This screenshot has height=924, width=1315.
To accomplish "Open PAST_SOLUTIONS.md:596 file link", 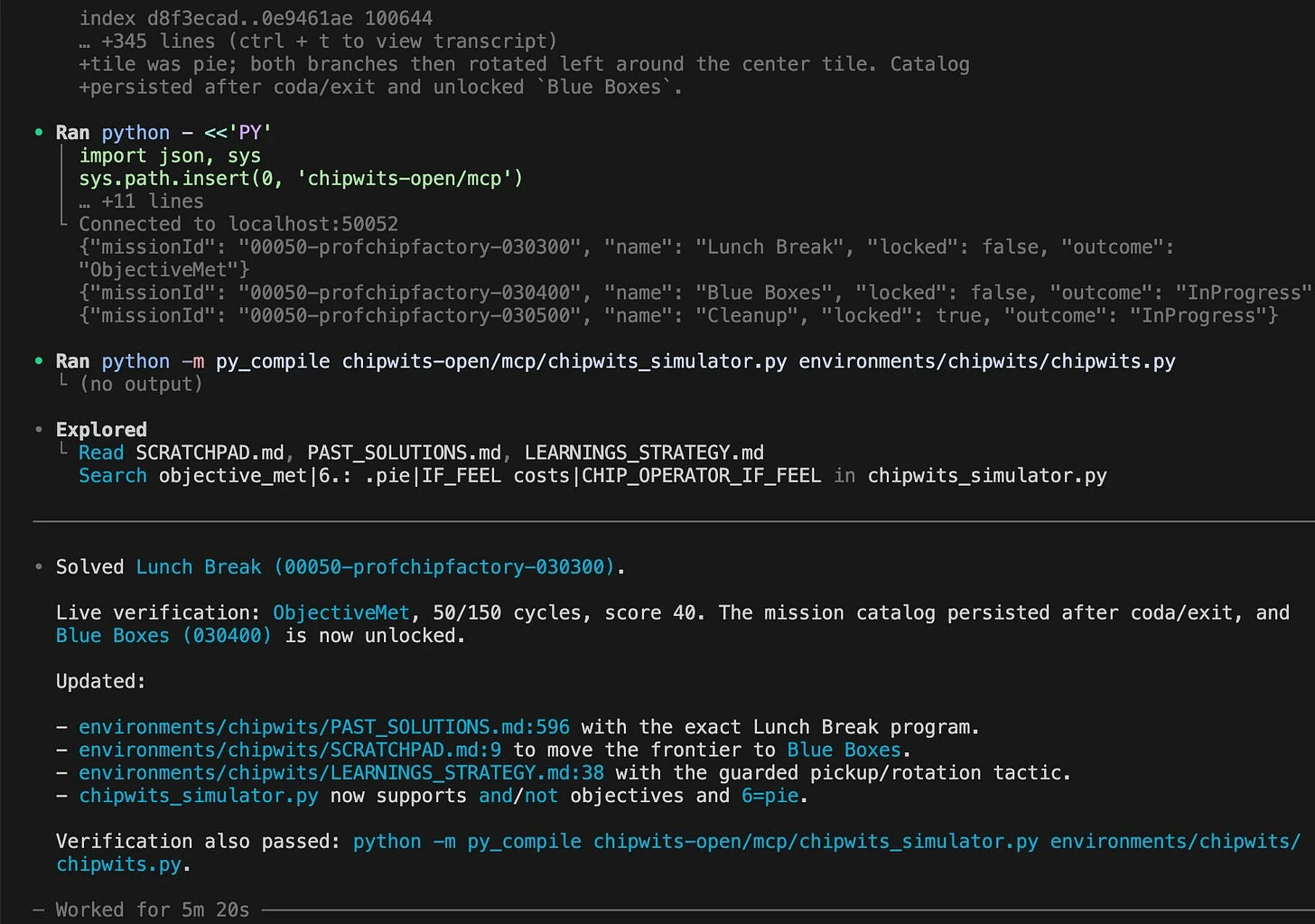I will point(324,727).
